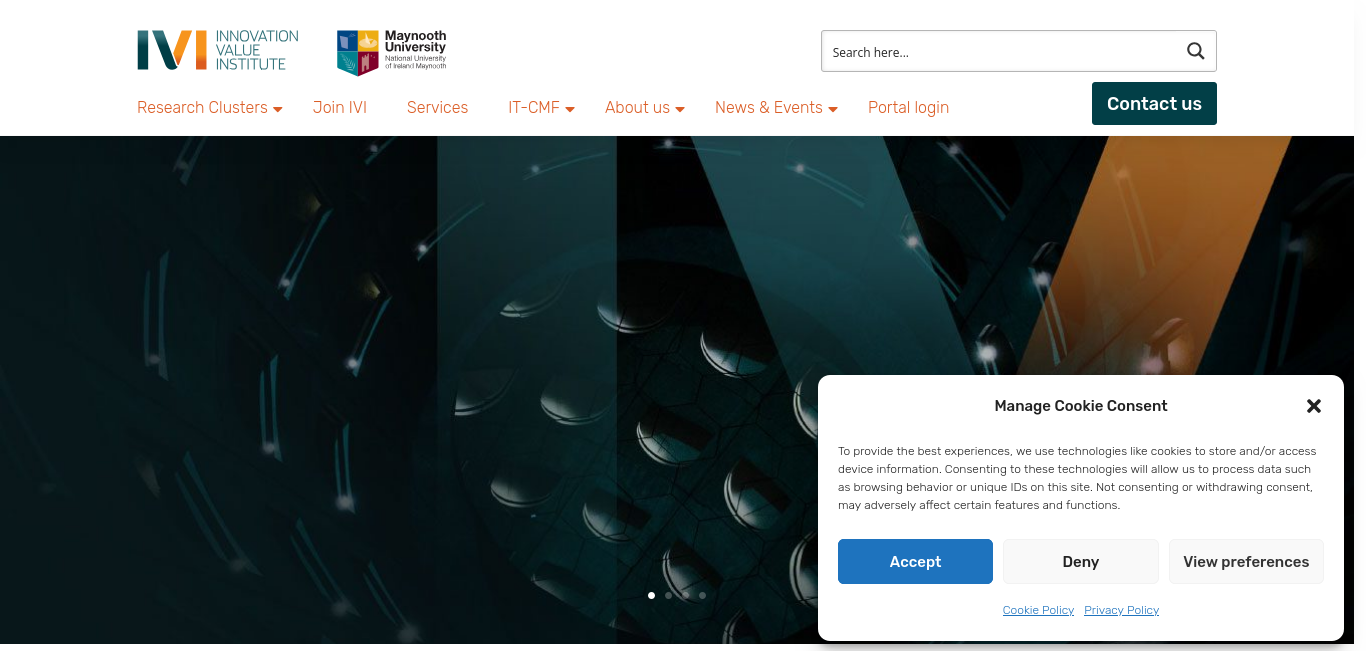Screen dimensions: 1366x651
Task: Select the first carousel slide dot
Action: coord(651,595)
